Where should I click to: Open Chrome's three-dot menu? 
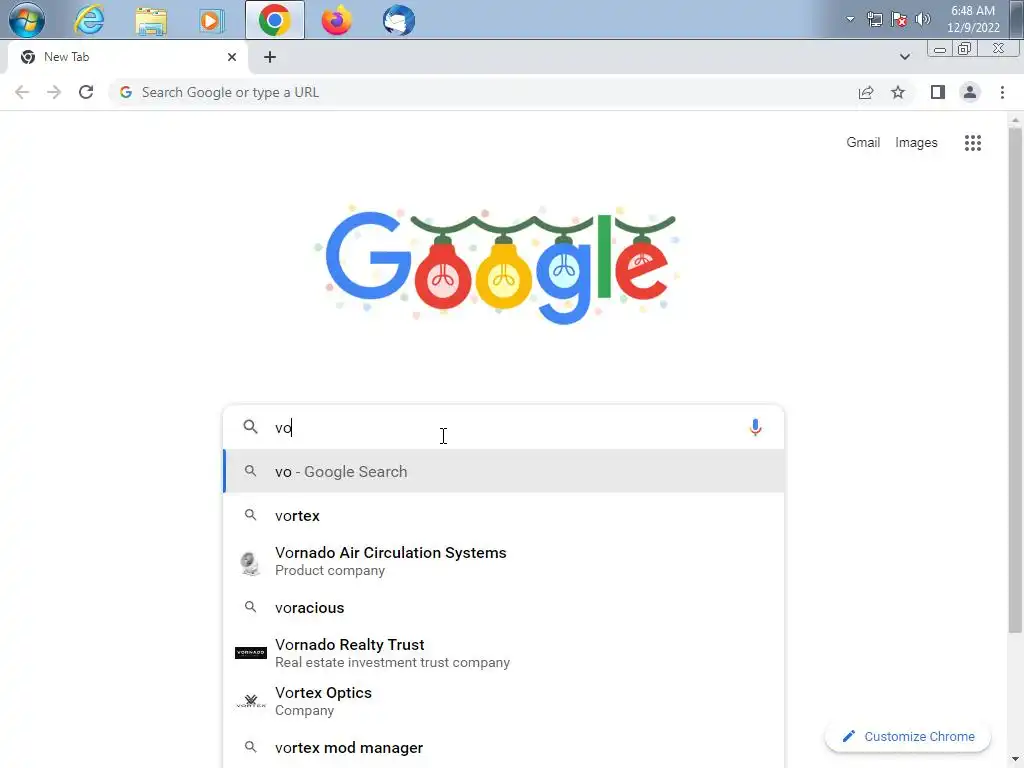click(x=1002, y=92)
